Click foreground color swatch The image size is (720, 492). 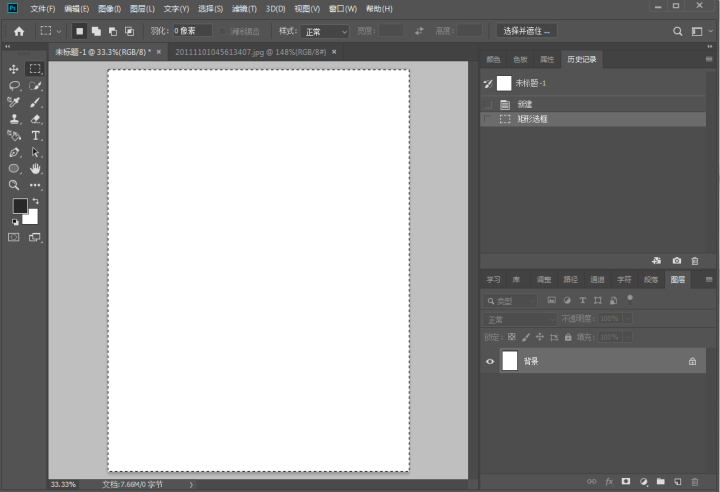coord(18,204)
